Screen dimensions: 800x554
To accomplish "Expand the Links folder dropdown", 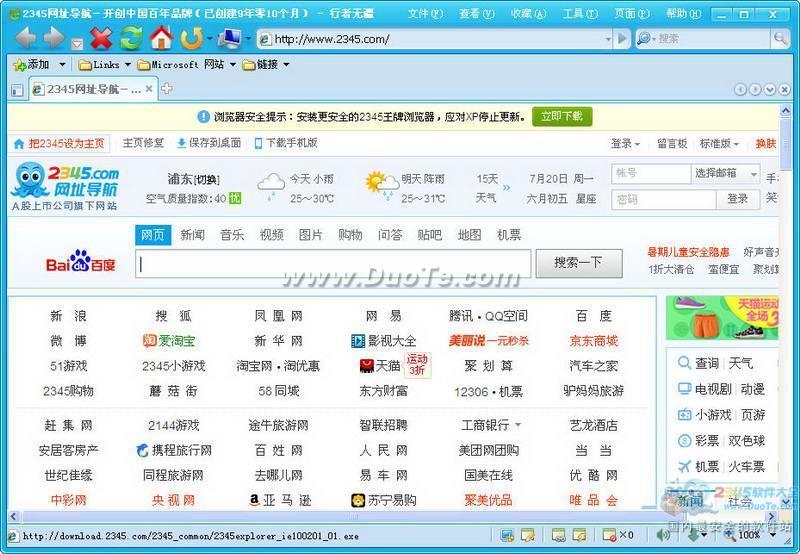I will click(128, 65).
